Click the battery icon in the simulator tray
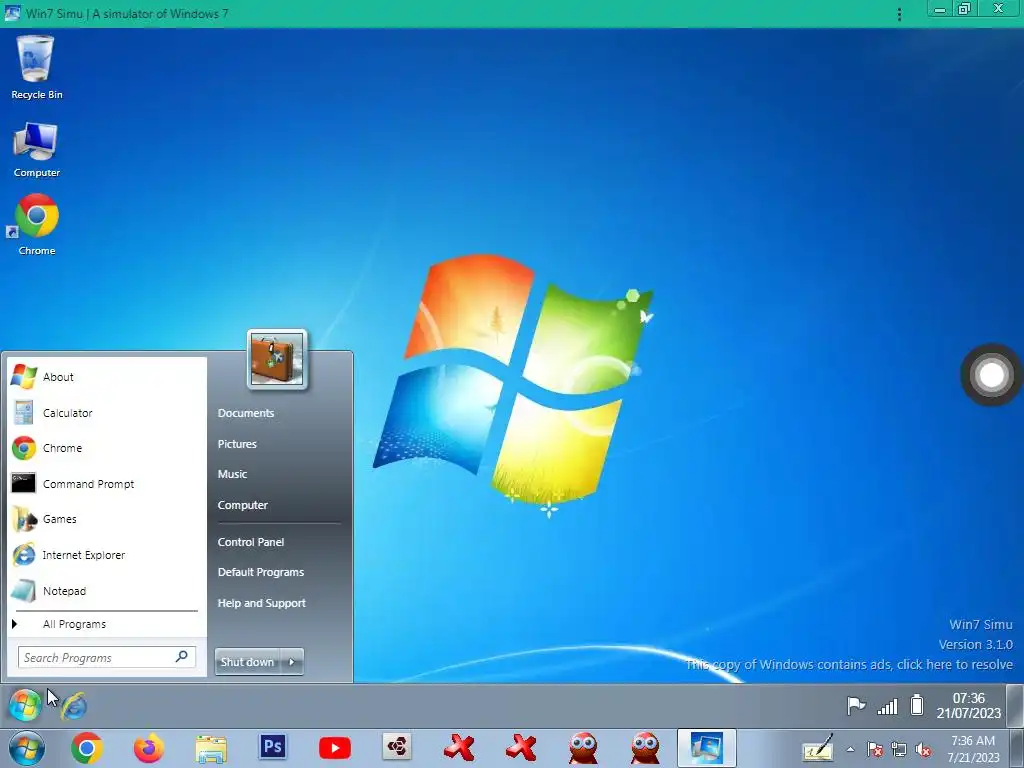The width and height of the screenshot is (1024, 768). 917,705
